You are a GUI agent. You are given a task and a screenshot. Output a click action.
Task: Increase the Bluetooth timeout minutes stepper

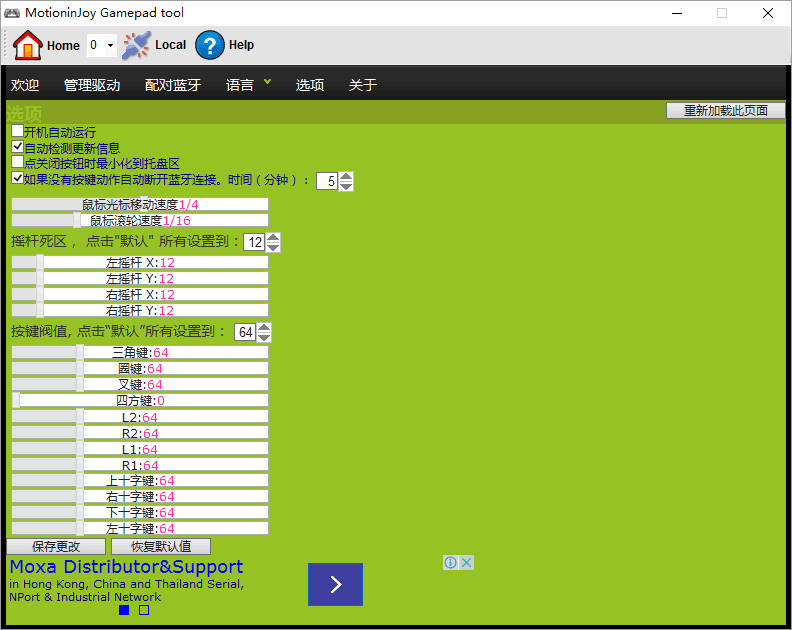(346, 177)
